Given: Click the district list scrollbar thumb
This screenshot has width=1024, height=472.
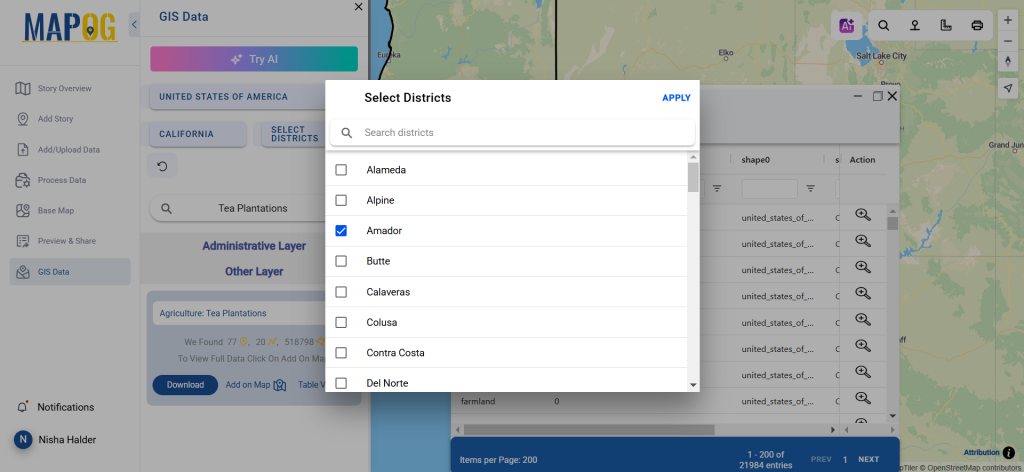Looking at the screenshot, I should [x=693, y=177].
